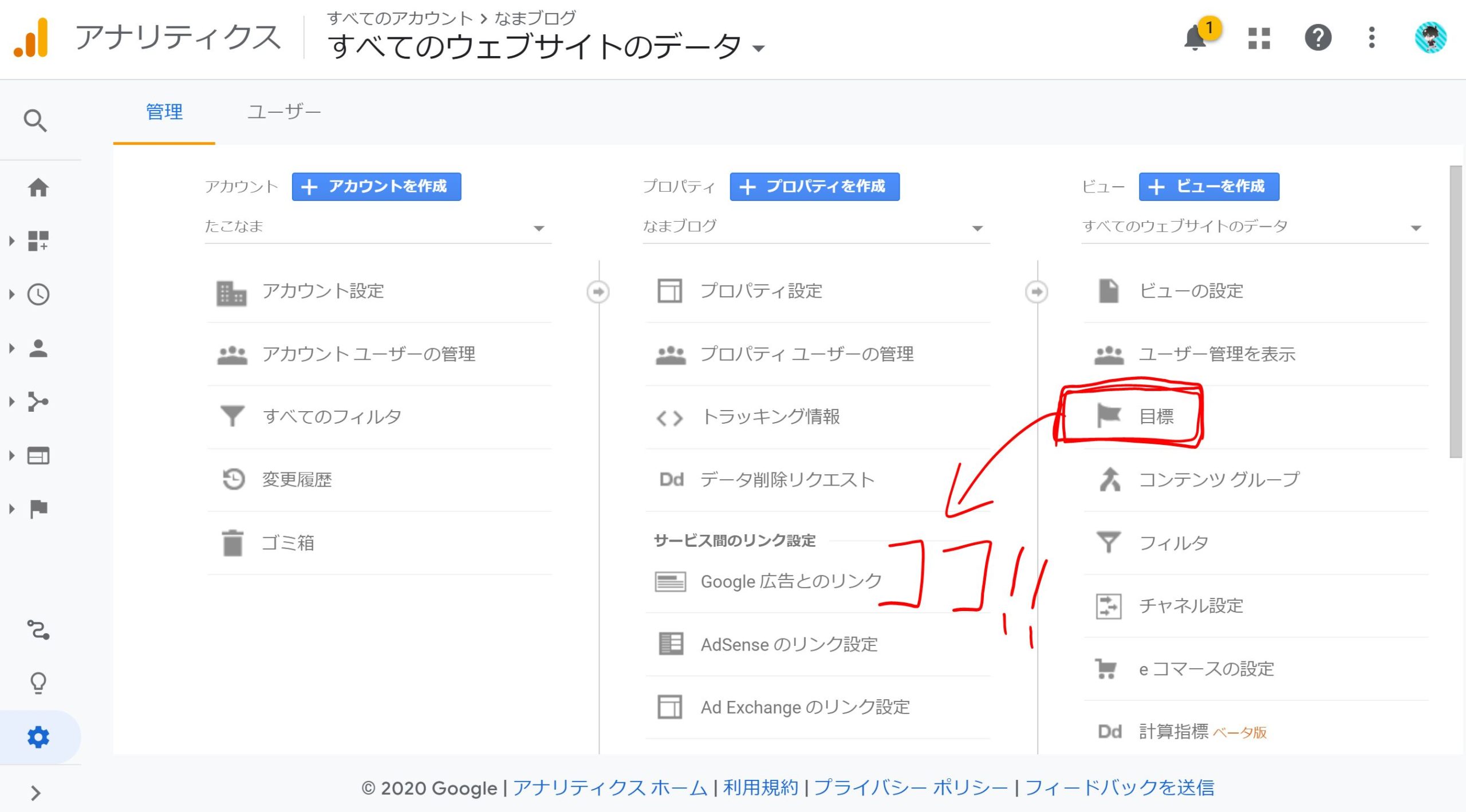Click the Analytics logo icon
1466x812 pixels.
pos(31,38)
